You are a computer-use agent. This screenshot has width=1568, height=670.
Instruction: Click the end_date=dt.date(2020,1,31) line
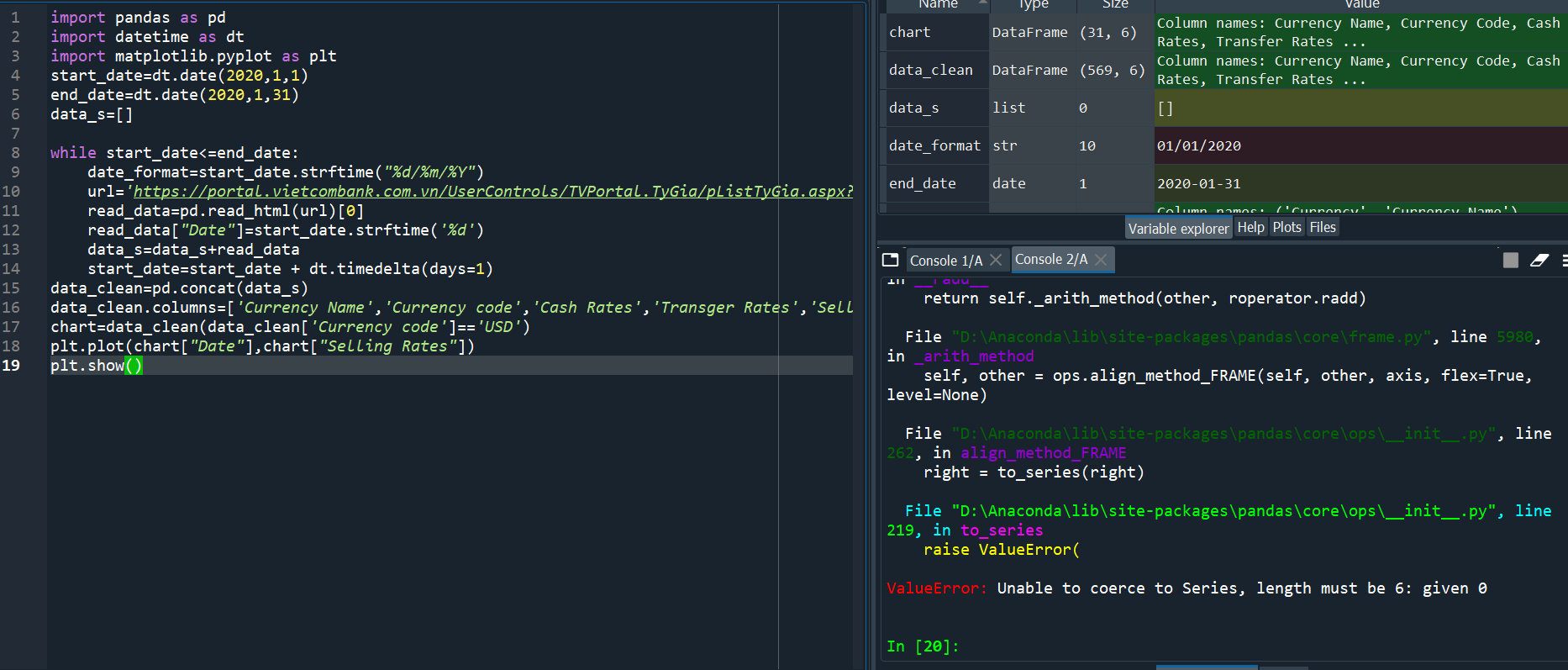pos(175,95)
